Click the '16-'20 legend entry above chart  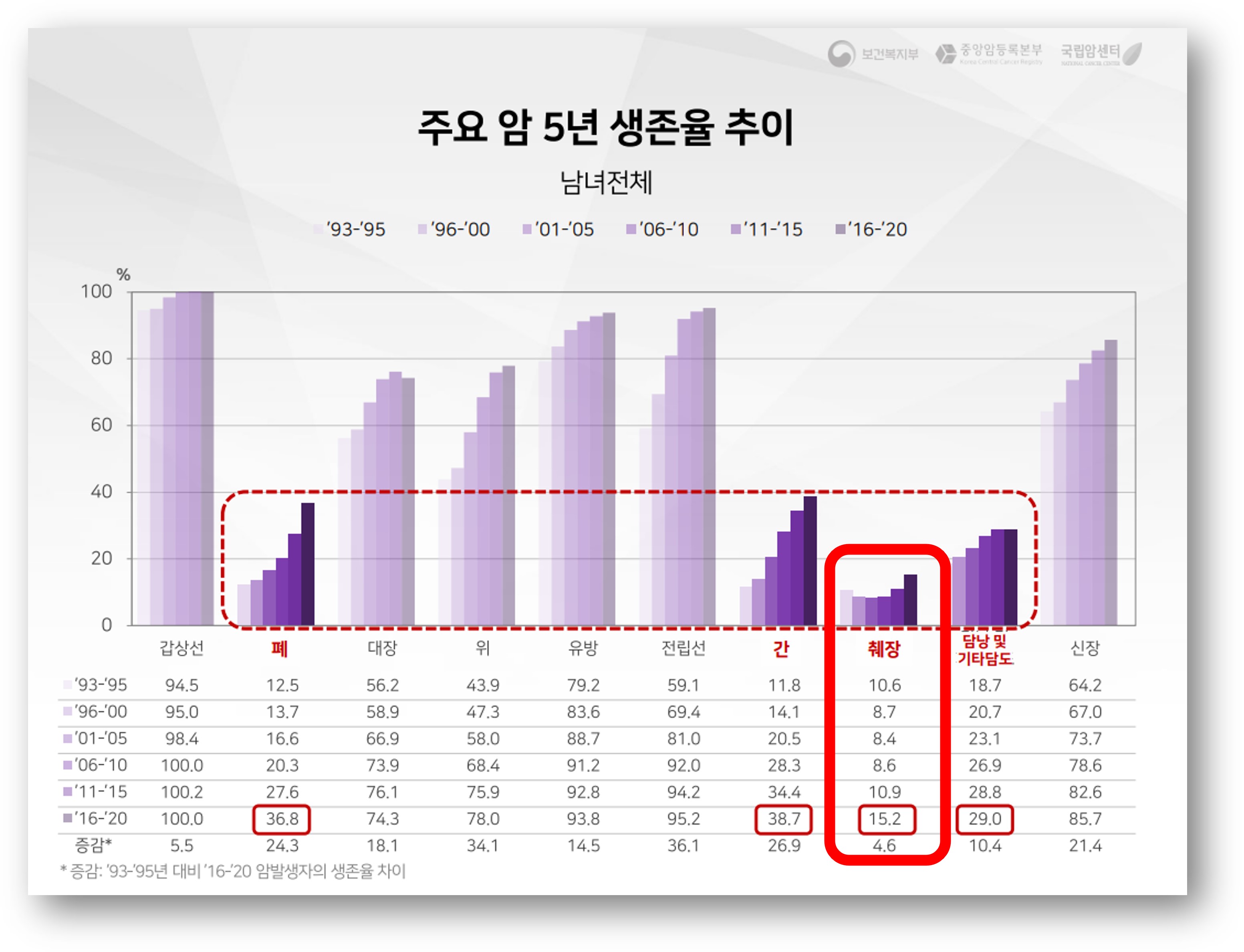tap(871, 230)
